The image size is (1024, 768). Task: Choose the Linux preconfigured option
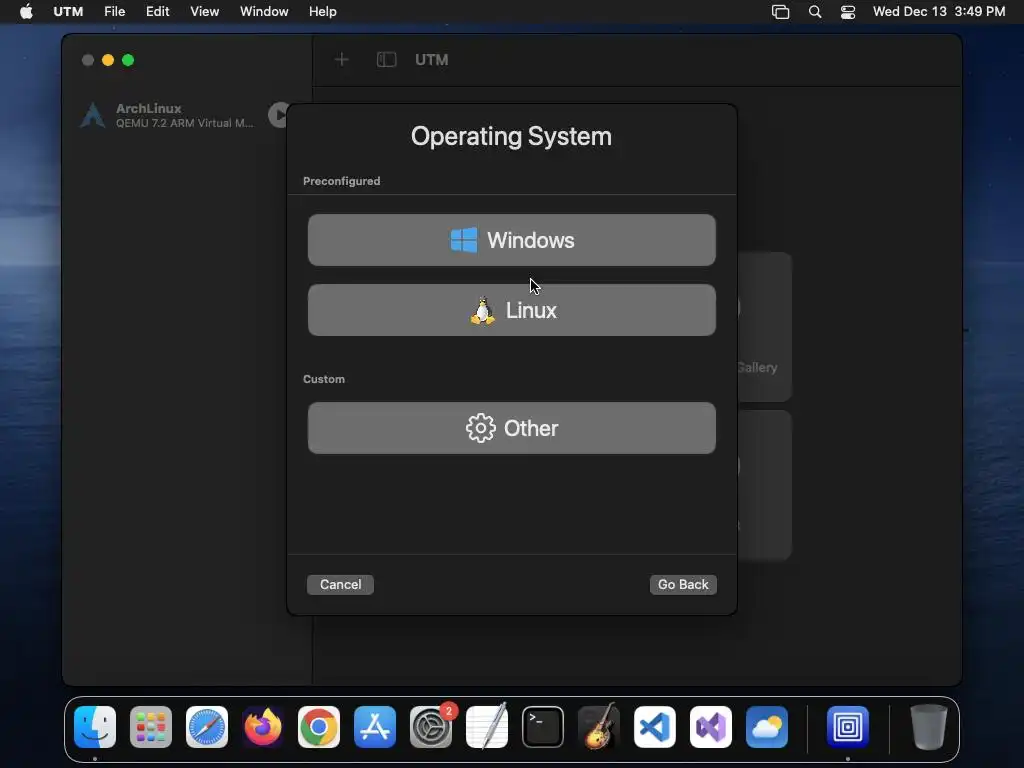tap(511, 310)
